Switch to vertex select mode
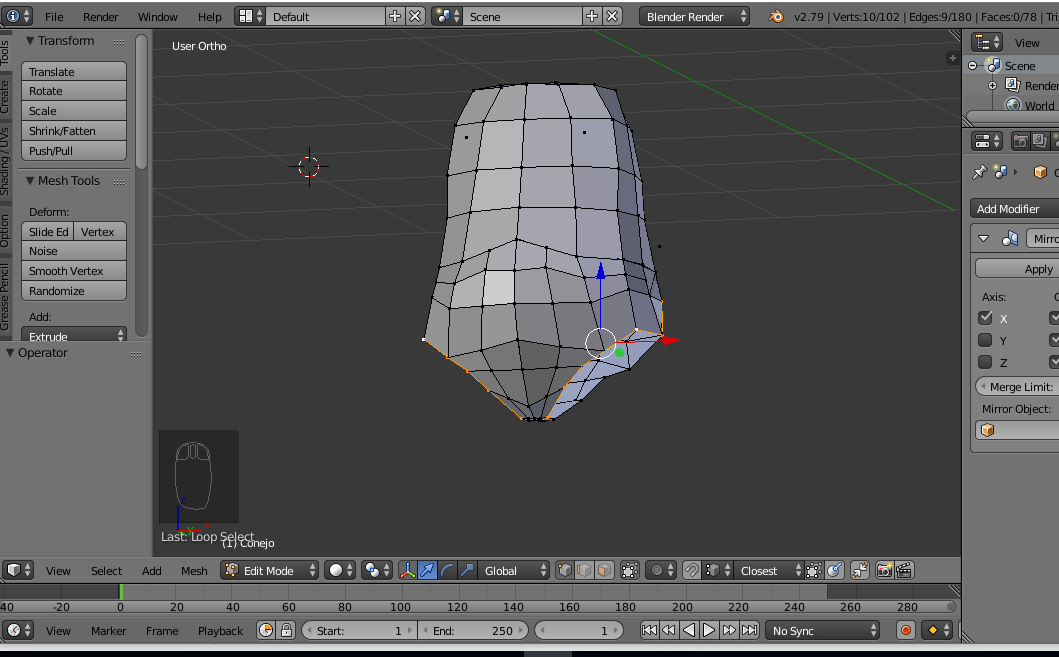This screenshot has width=1059, height=657. coord(564,571)
